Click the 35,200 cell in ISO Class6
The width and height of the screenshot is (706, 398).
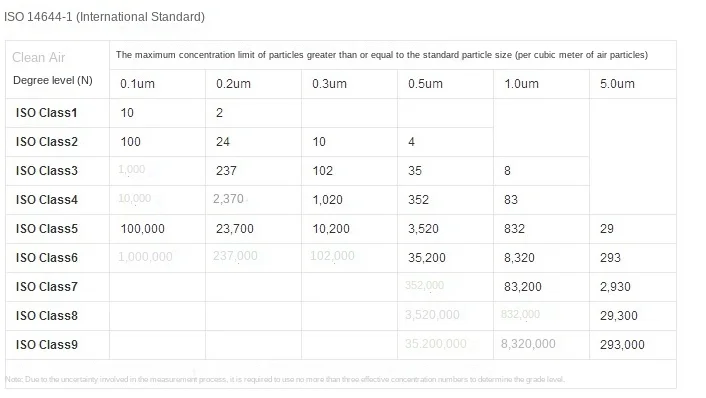coord(426,258)
